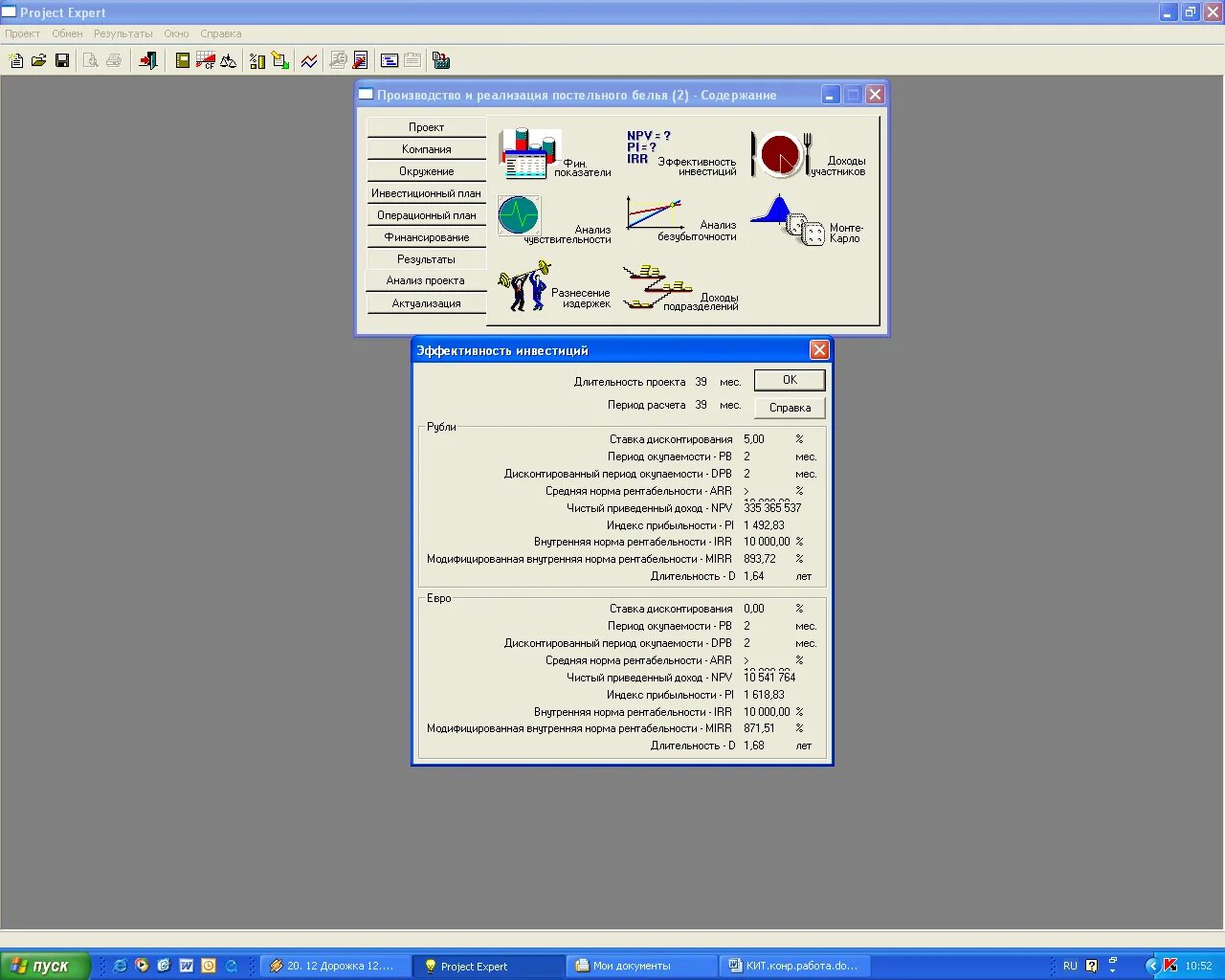Viewport: 1225px width, 980px height.
Task: Click the RU language indicator
Action: click(1070, 966)
